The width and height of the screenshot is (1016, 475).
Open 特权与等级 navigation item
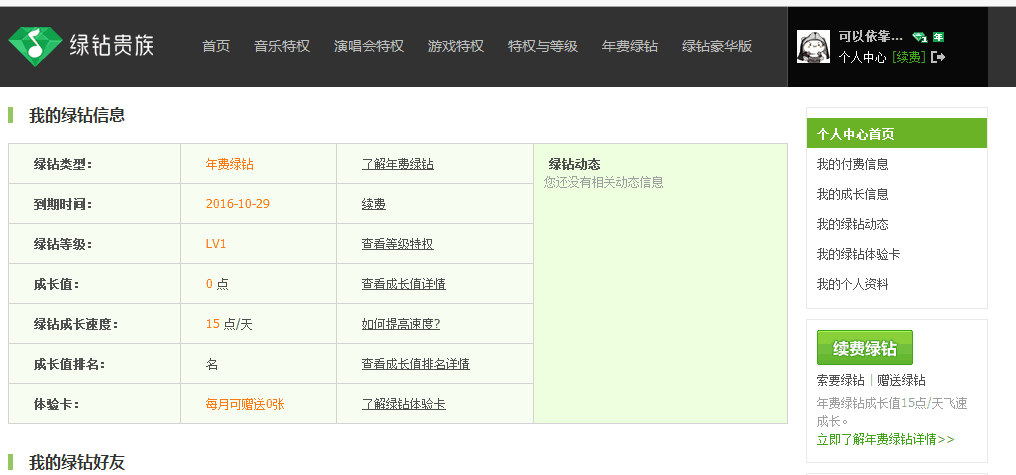tap(543, 47)
